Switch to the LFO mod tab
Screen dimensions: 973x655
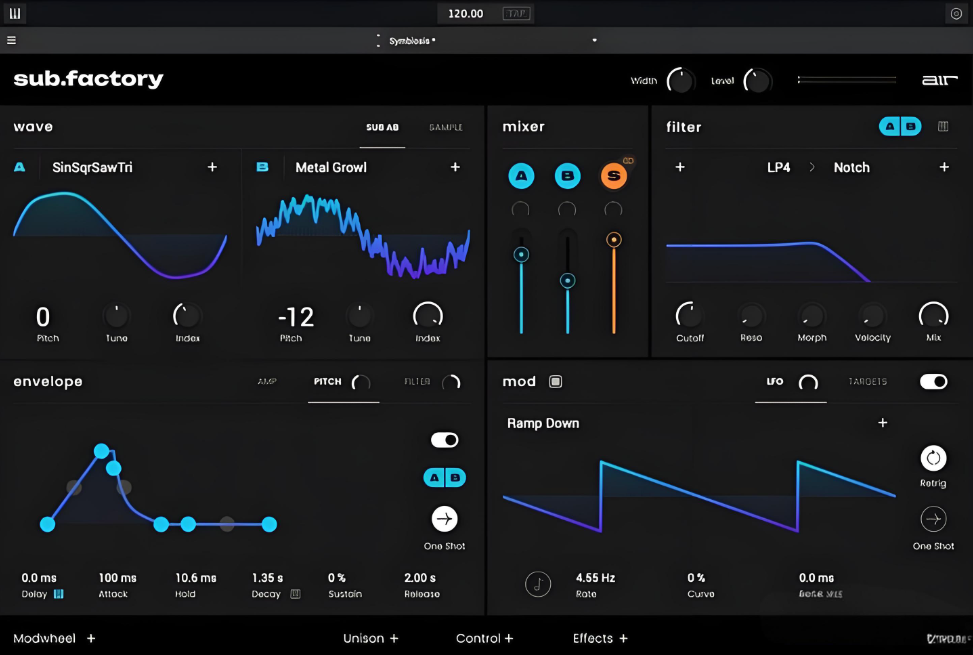(774, 381)
